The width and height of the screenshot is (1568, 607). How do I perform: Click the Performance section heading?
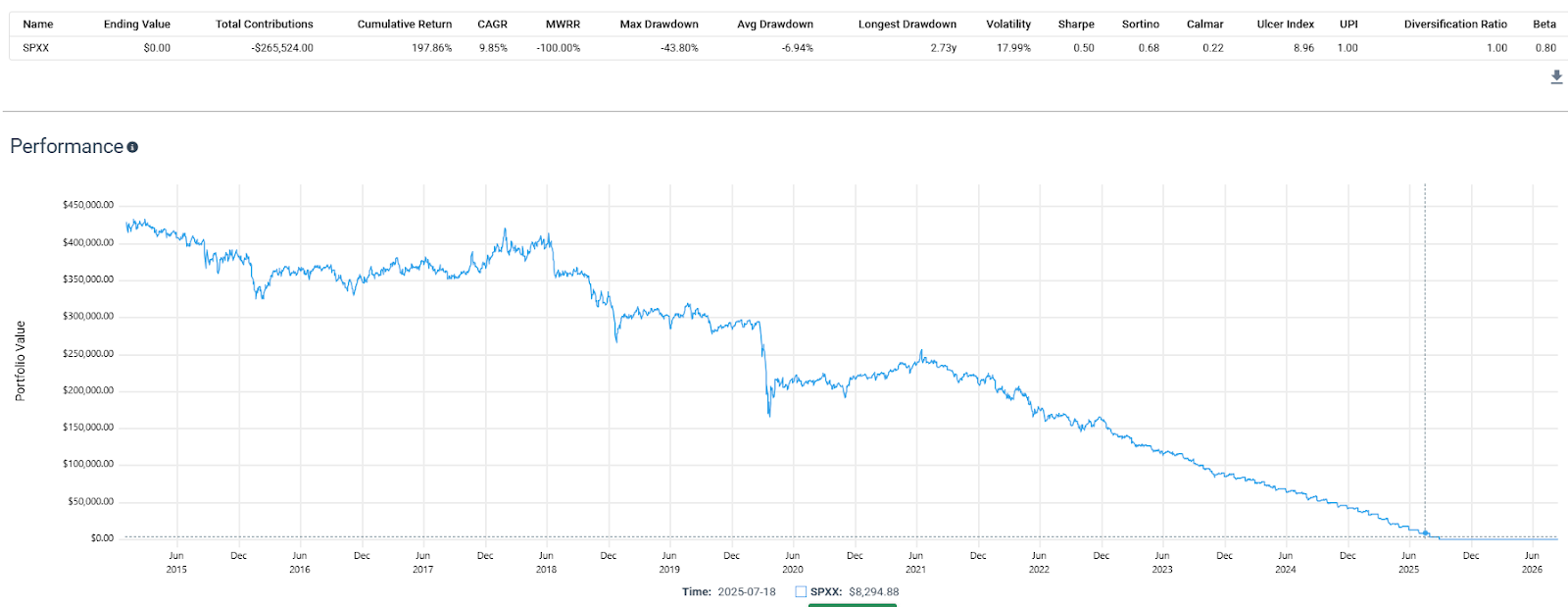(x=67, y=146)
